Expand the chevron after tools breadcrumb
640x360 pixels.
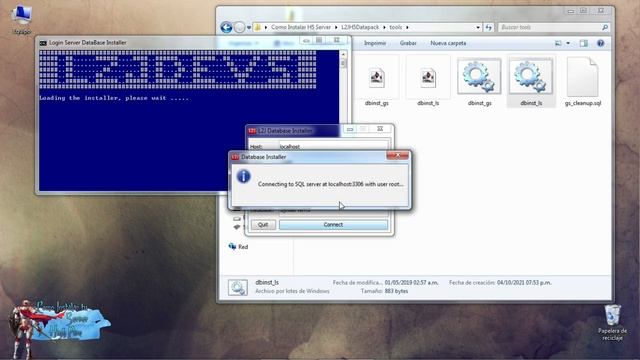[x=407, y=27]
